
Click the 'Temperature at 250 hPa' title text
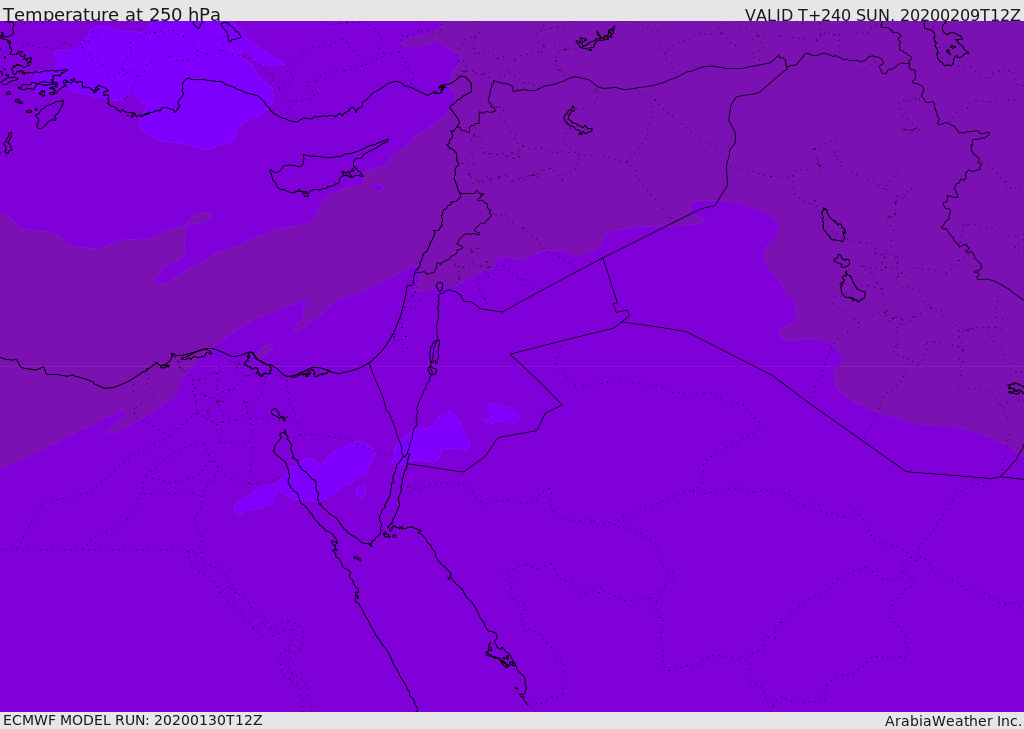point(112,14)
